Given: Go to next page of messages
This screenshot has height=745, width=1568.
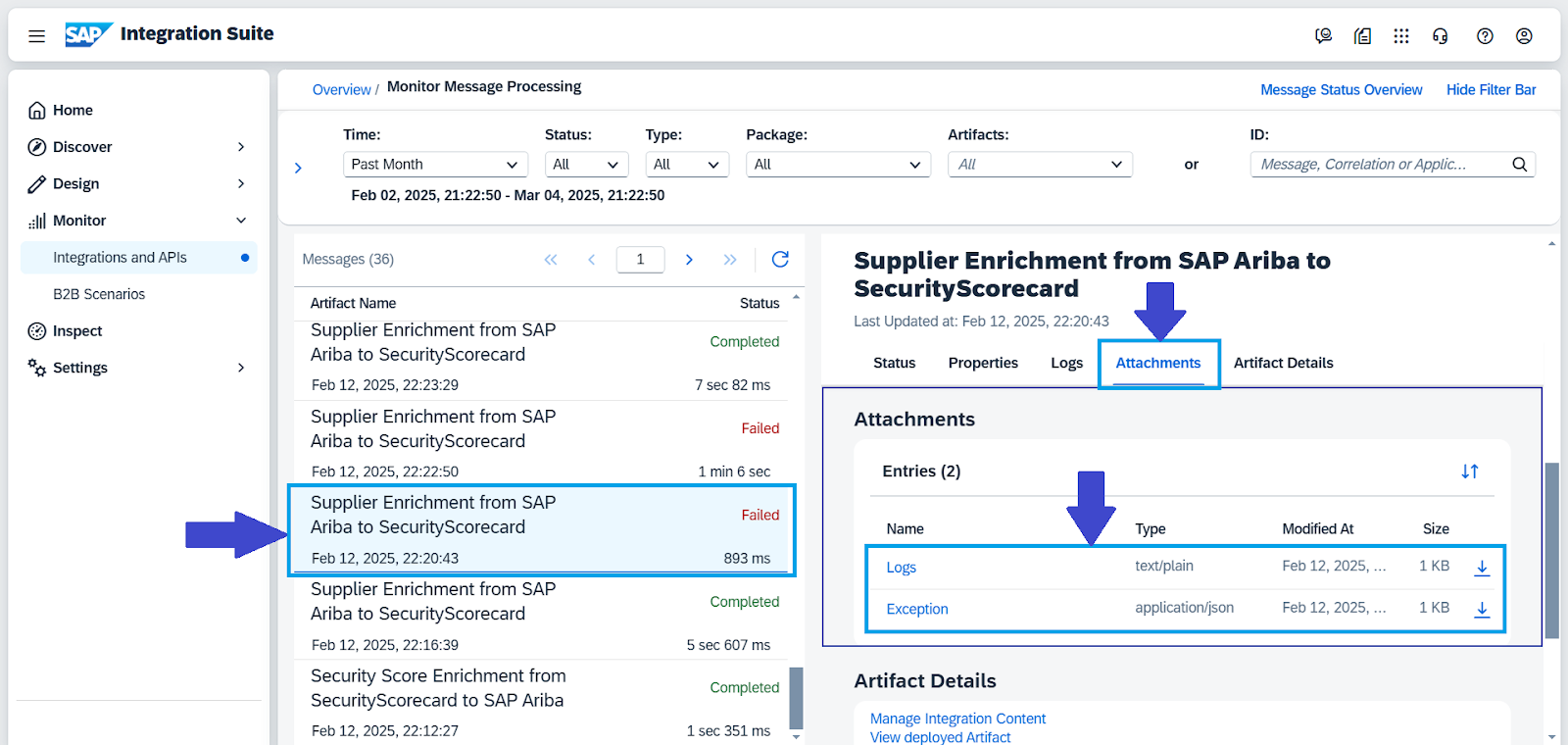Looking at the screenshot, I should [x=689, y=260].
